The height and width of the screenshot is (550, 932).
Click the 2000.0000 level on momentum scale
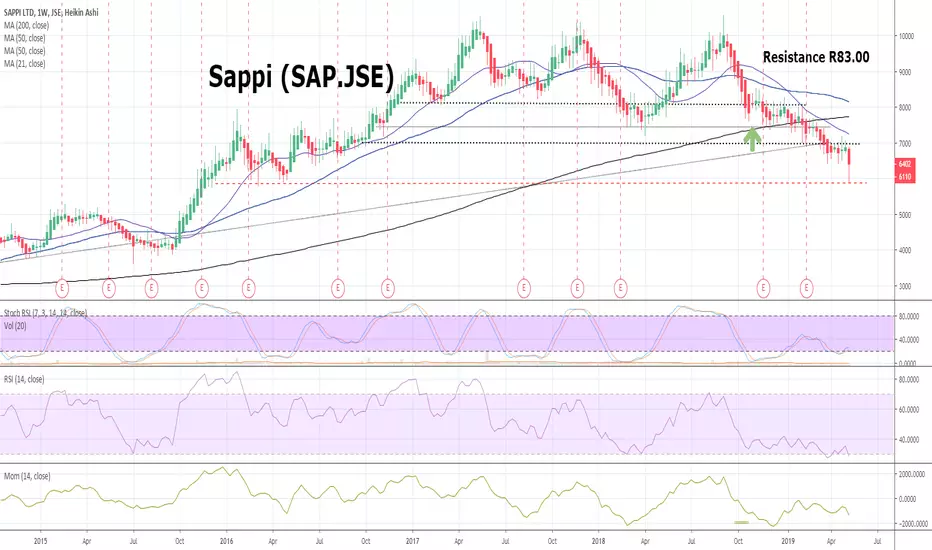(912, 474)
